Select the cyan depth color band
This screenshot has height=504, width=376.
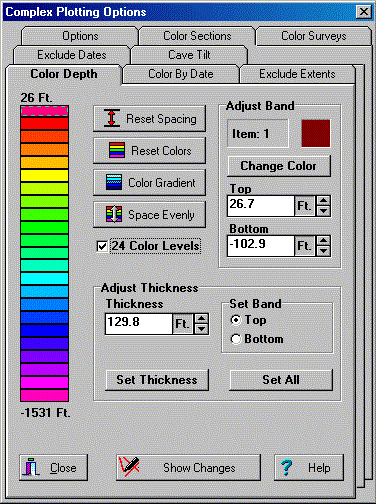coord(44,278)
